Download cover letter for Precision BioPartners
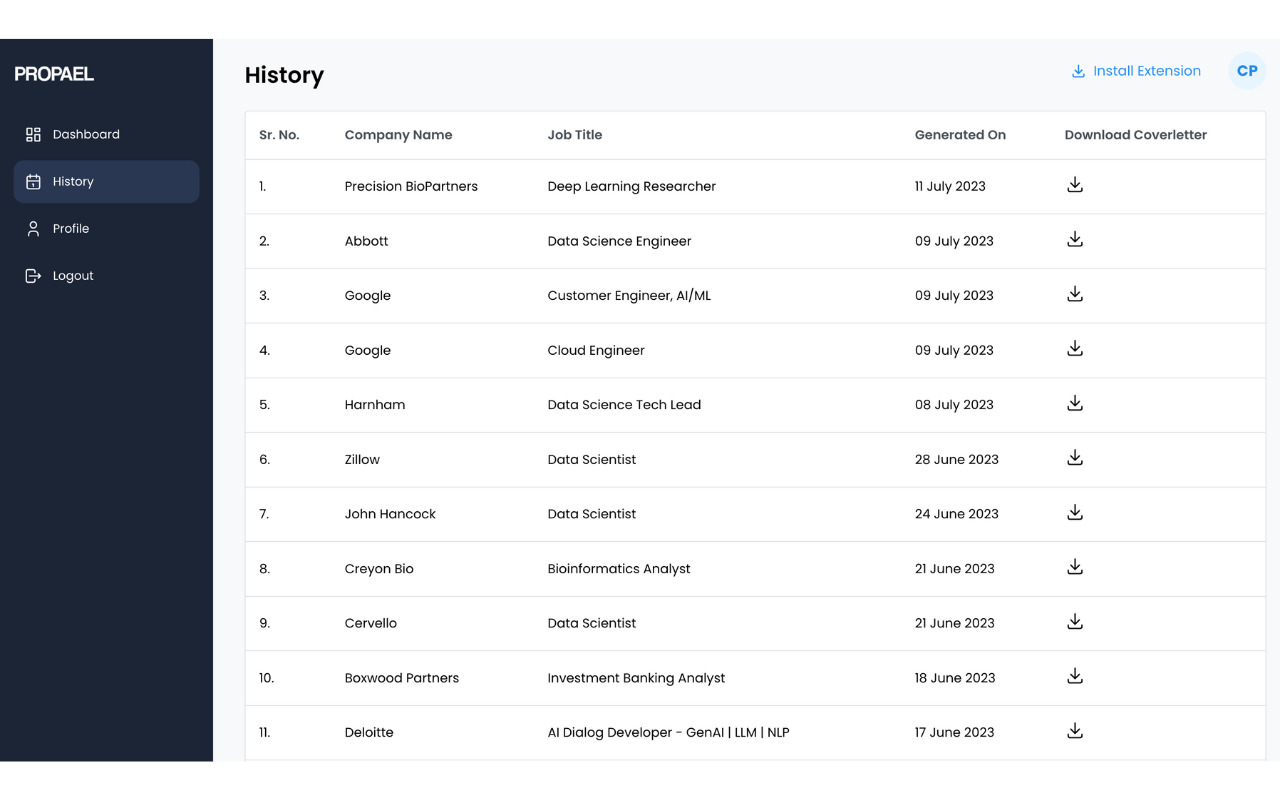 pyautogui.click(x=1075, y=185)
